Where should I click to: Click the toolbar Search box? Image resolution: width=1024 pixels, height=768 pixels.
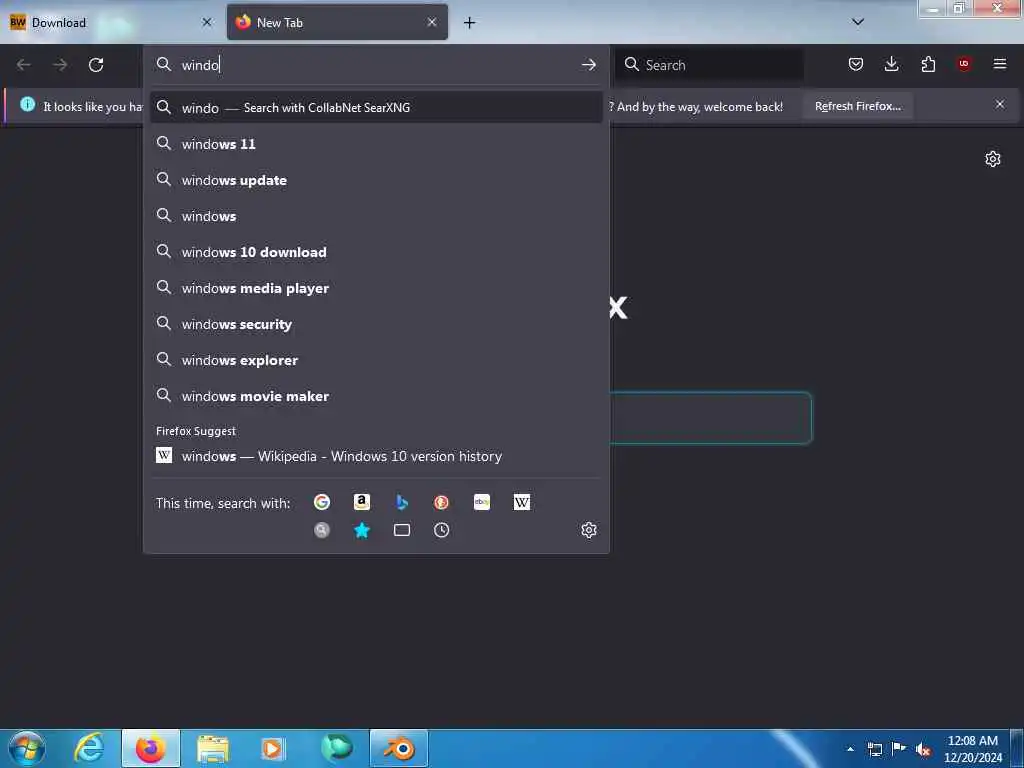710,65
